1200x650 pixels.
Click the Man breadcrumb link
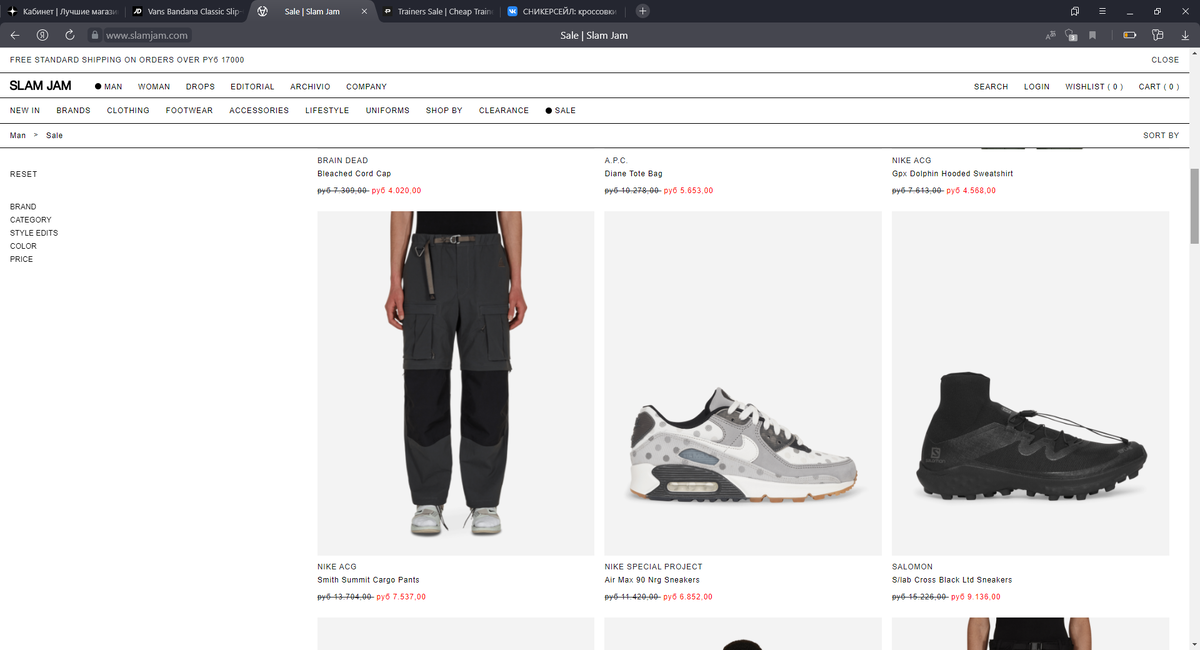click(18, 135)
